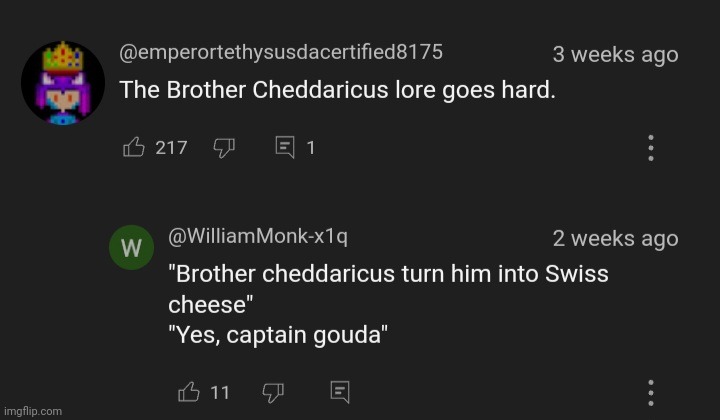Click the '2 weeks ago' timestamp
The height and width of the screenshot is (420, 720).
615,239
